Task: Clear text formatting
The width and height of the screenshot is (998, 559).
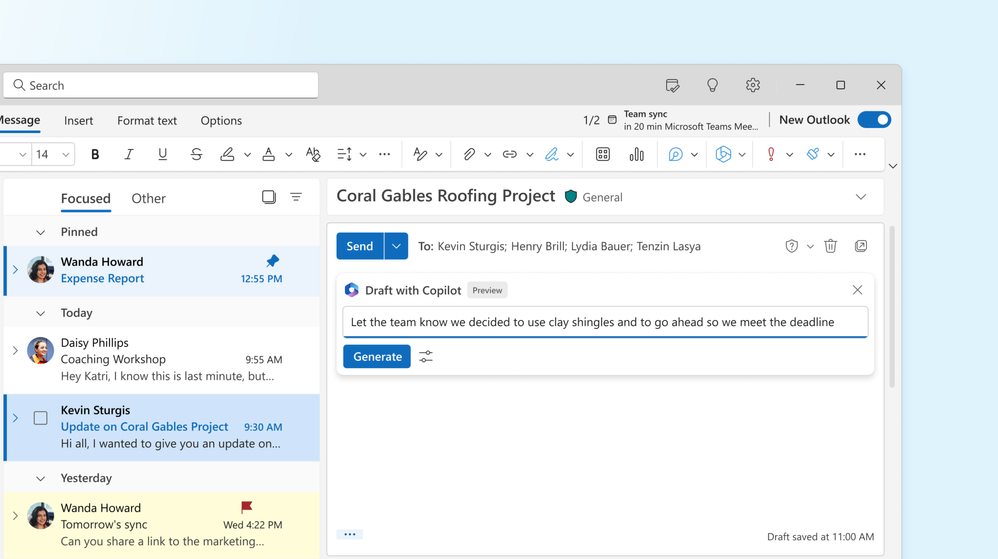Action: tap(313, 154)
